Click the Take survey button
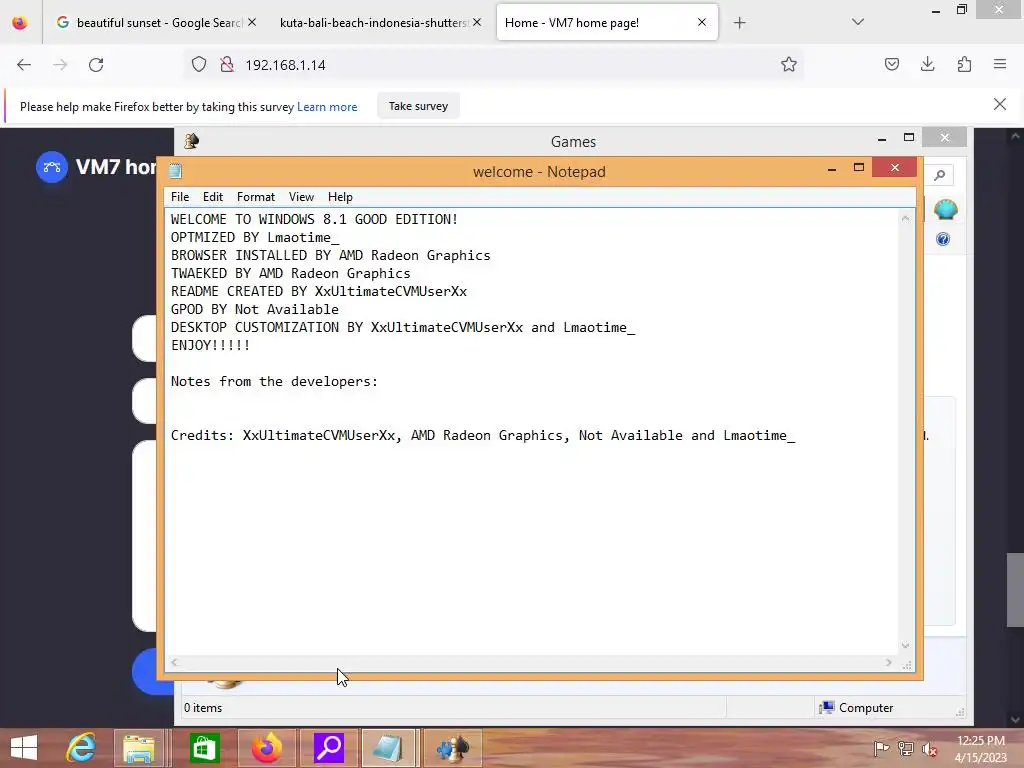Viewport: 1024px width, 768px height. point(418,106)
